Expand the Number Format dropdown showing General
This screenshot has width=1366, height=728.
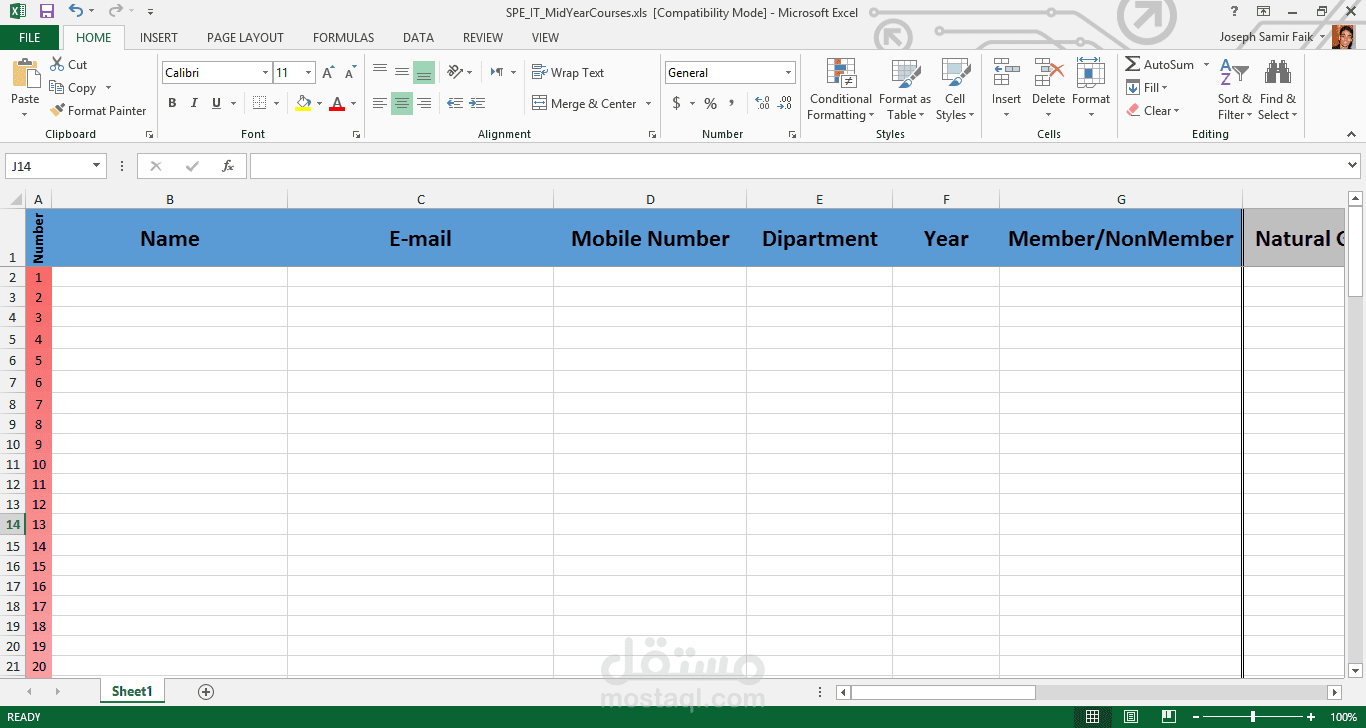(787, 72)
